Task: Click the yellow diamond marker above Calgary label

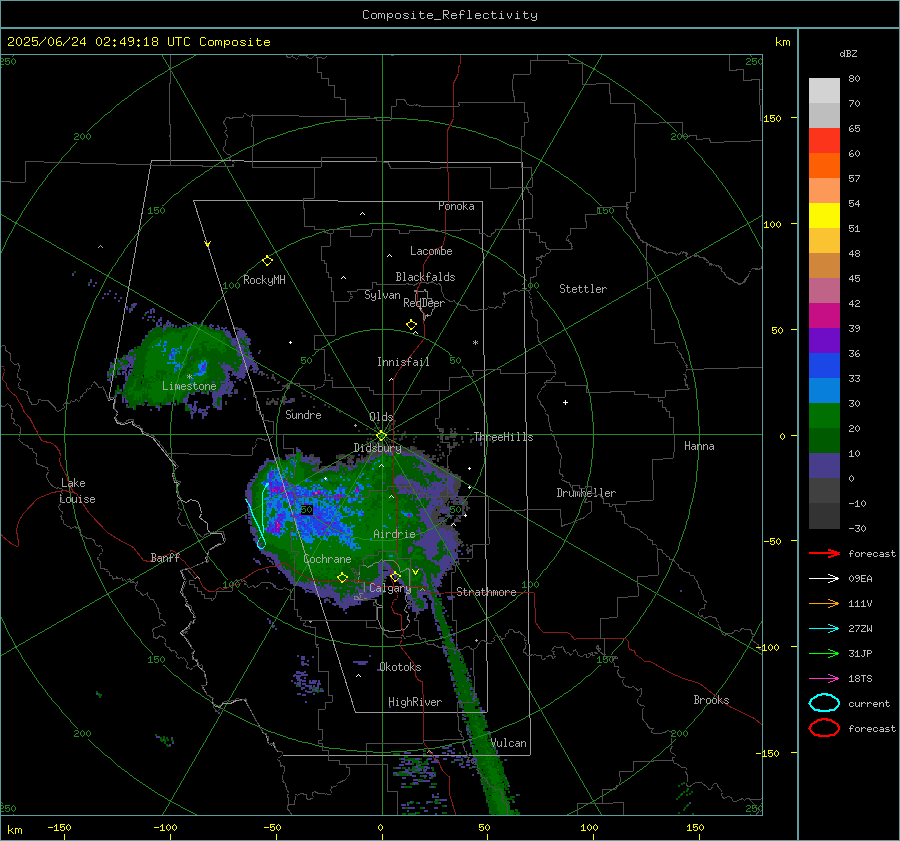Action: coord(395,576)
